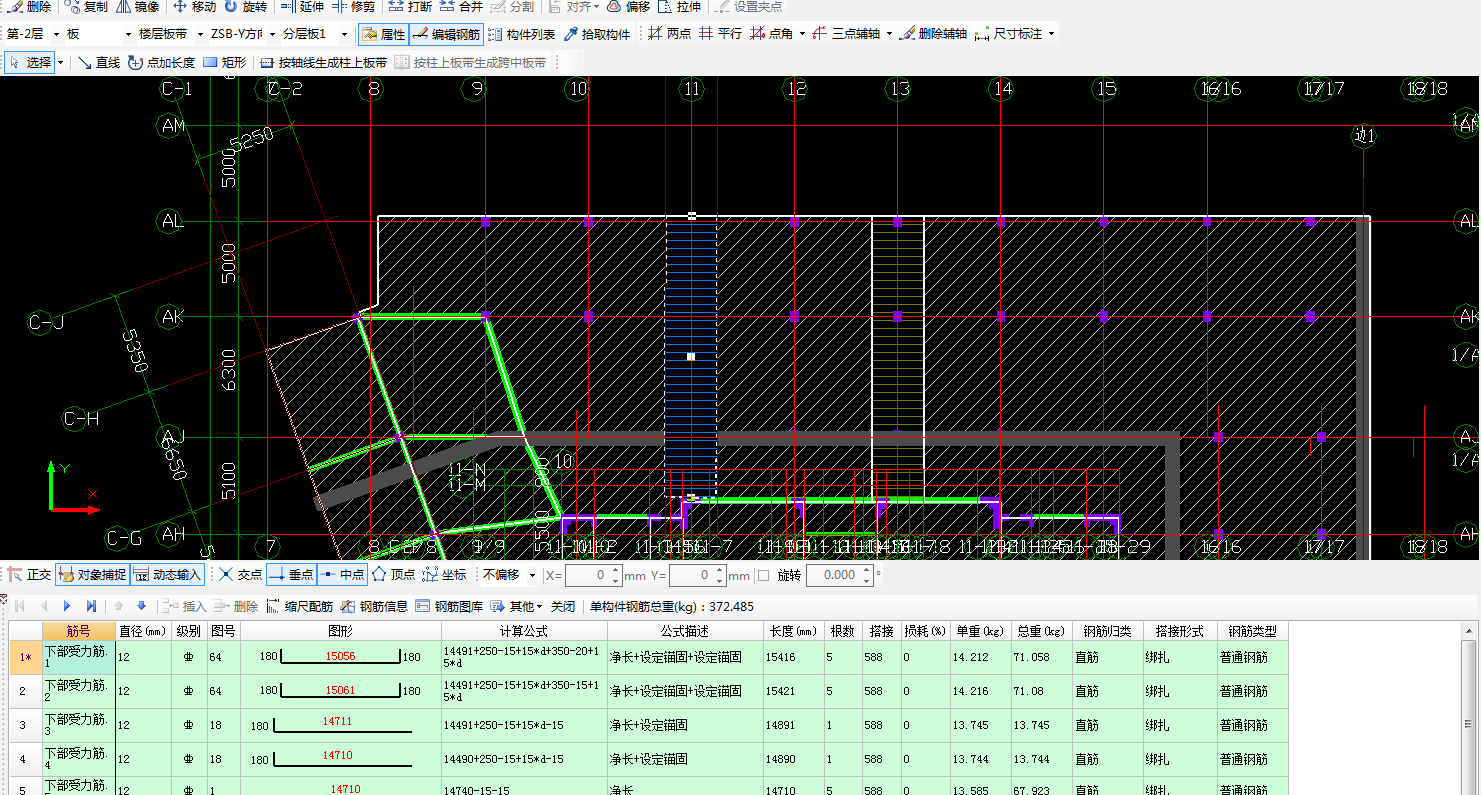1481x795 pixels.
Task: Click the 总重(kg) column header
Action: pos(1040,631)
